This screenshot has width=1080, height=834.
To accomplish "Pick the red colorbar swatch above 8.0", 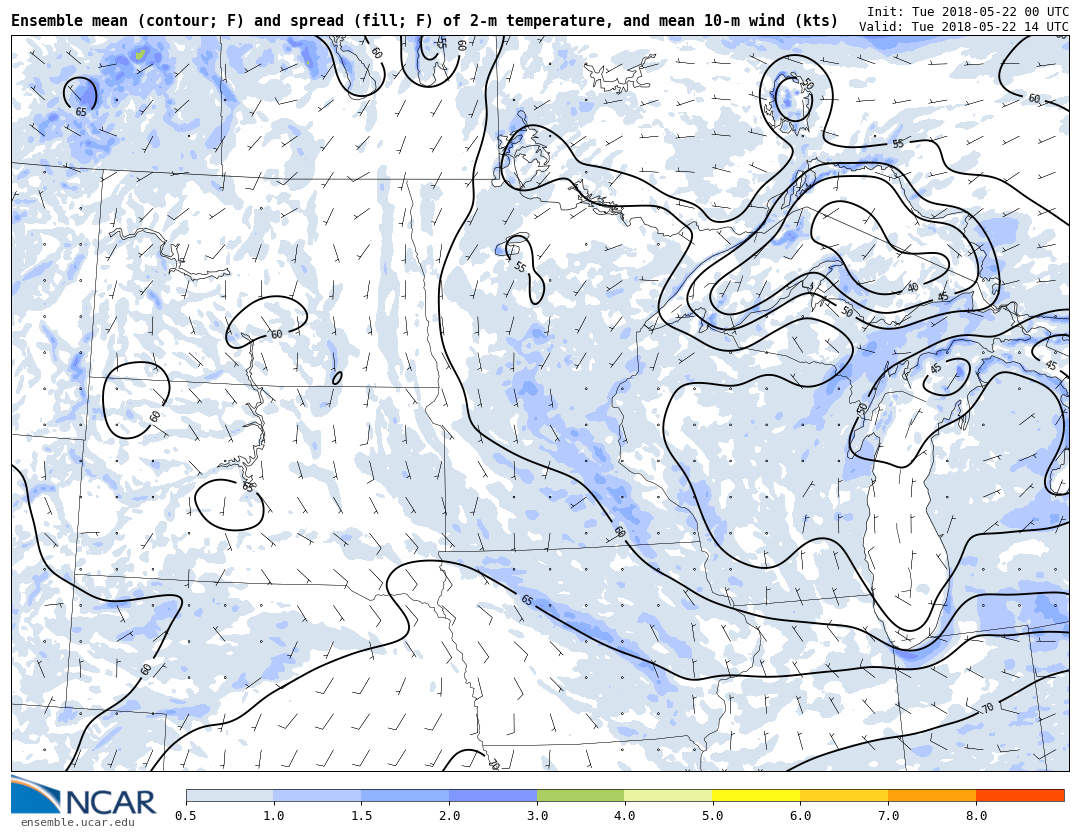I will pos(1020,796).
